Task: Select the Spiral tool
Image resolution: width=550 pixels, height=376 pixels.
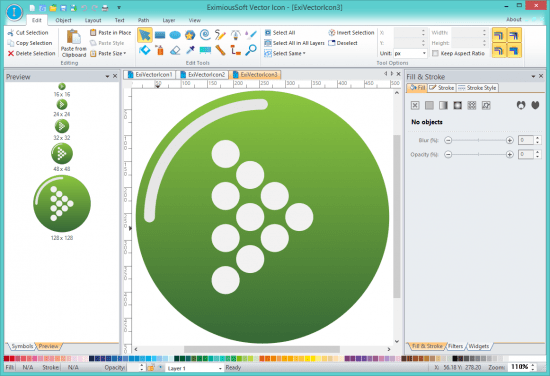Action: pyautogui.click(x=205, y=34)
